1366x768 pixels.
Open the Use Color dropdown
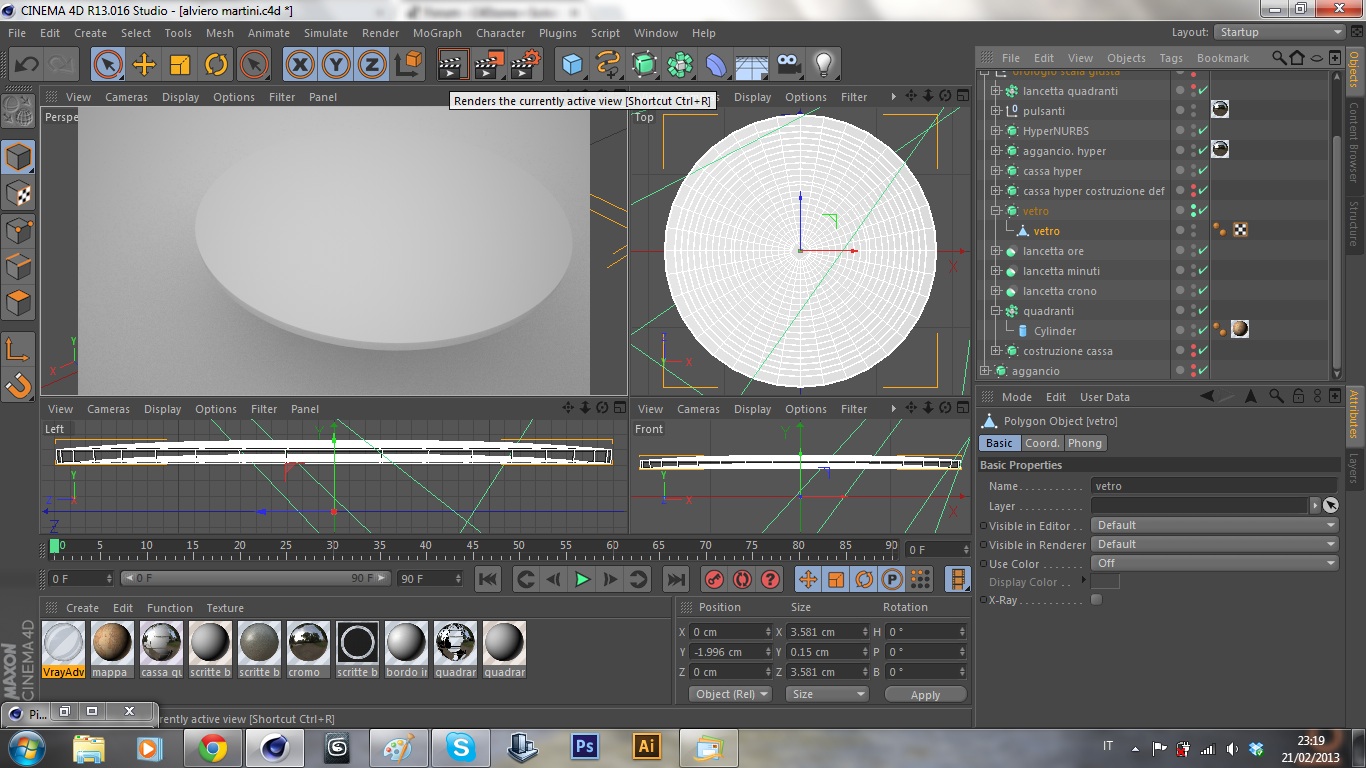[1214, 563]
